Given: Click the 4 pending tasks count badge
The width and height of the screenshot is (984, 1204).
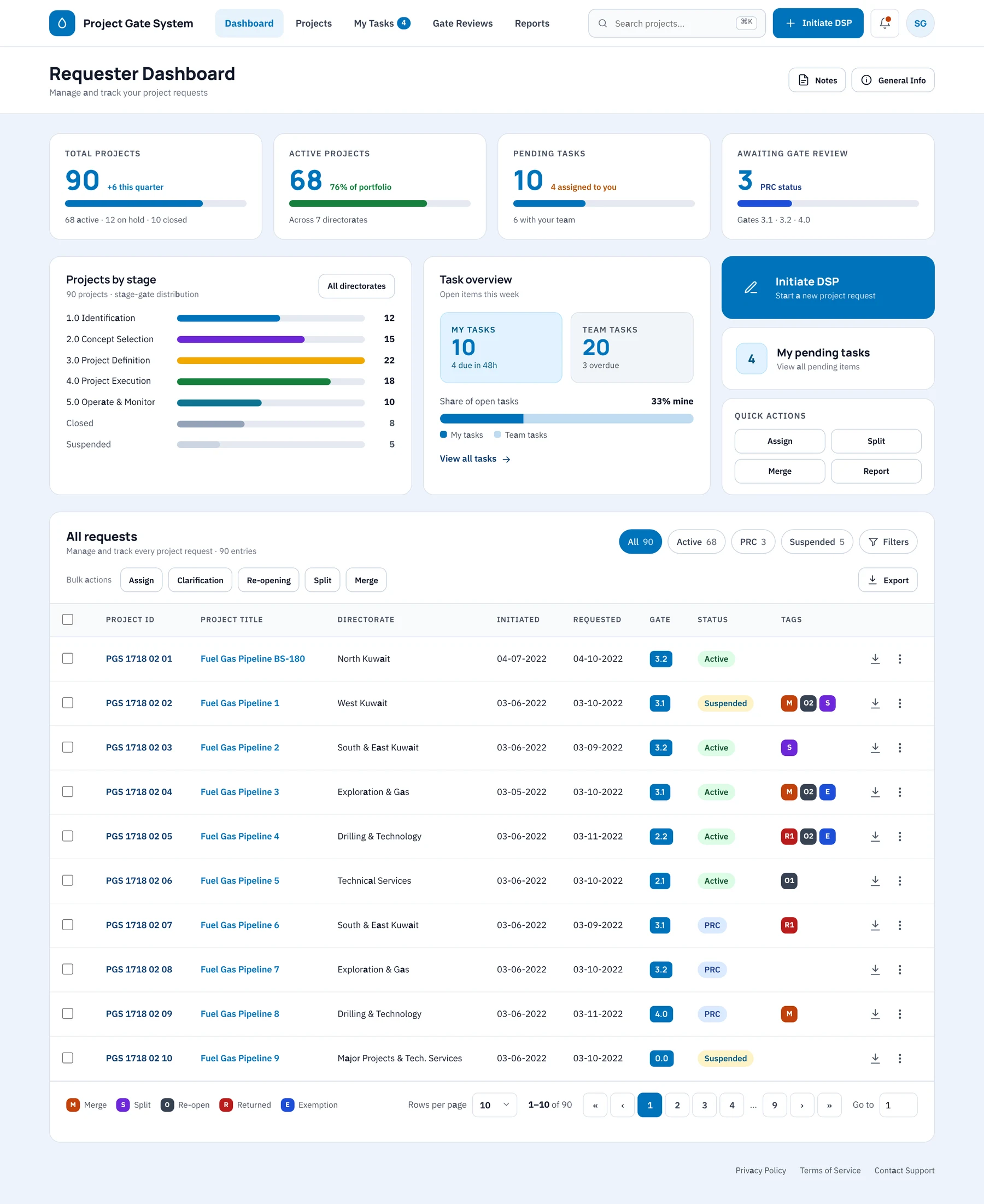Looking at the screenshot, I should 751,359.
